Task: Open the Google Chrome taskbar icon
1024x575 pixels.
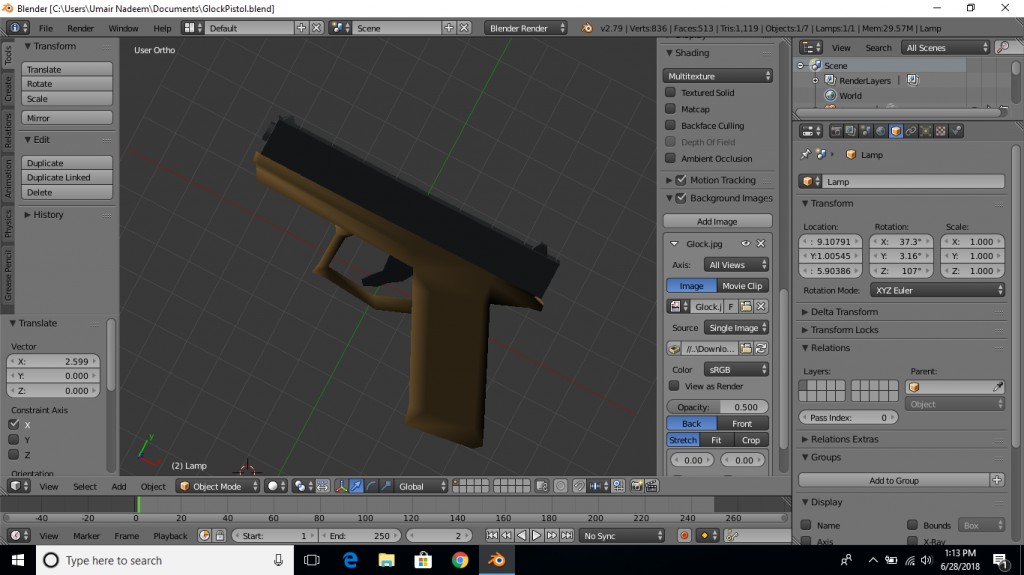Action: 460,560
